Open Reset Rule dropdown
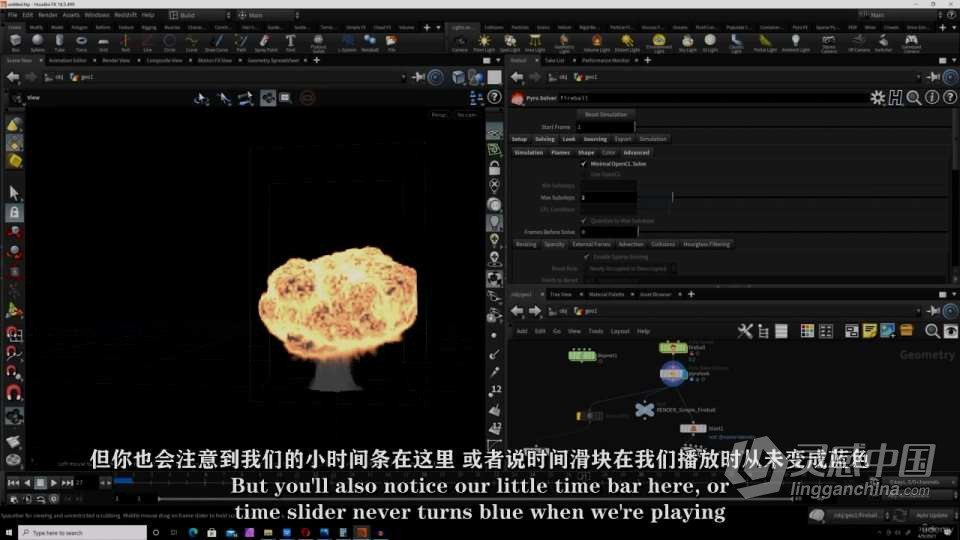960x540 pixels. (631, 269)
